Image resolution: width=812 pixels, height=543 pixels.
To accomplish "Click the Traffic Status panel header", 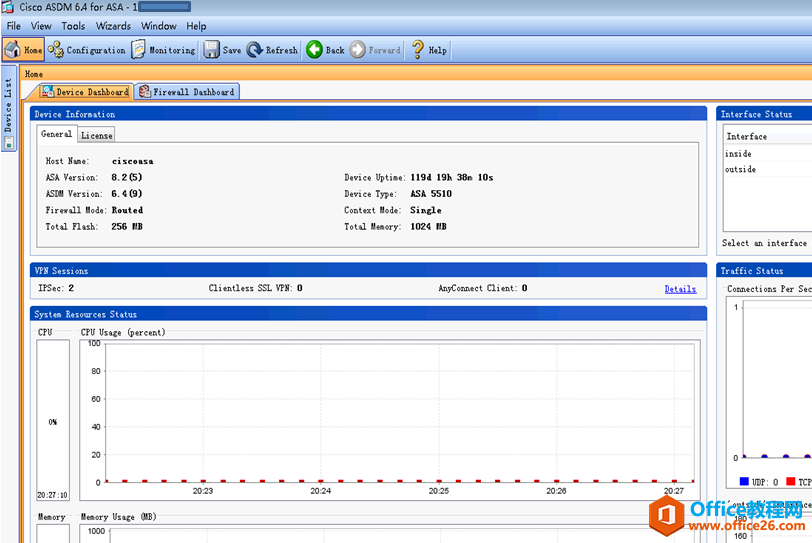I will (764, 270).
